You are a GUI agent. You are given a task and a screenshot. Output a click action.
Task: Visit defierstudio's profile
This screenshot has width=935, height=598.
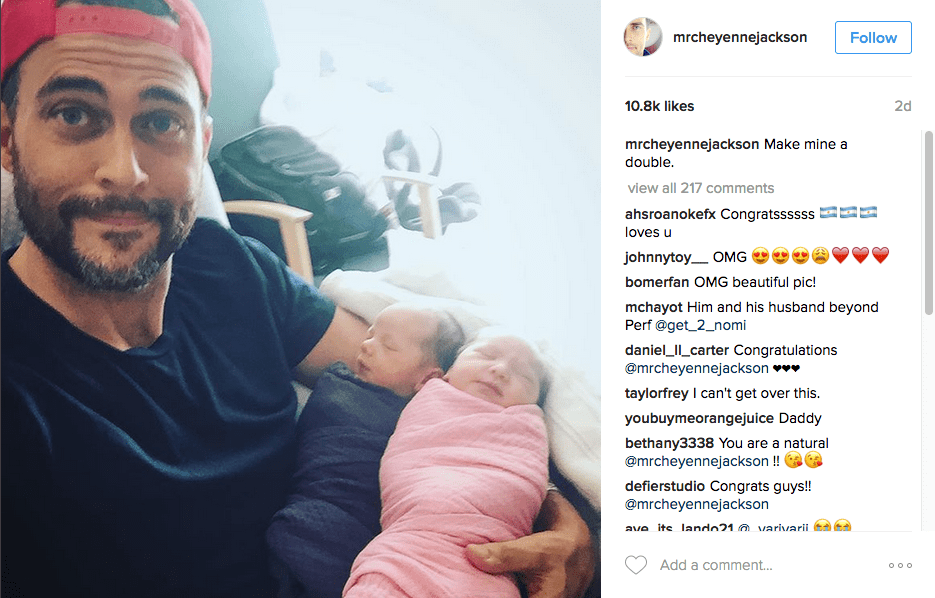[665, 486]
